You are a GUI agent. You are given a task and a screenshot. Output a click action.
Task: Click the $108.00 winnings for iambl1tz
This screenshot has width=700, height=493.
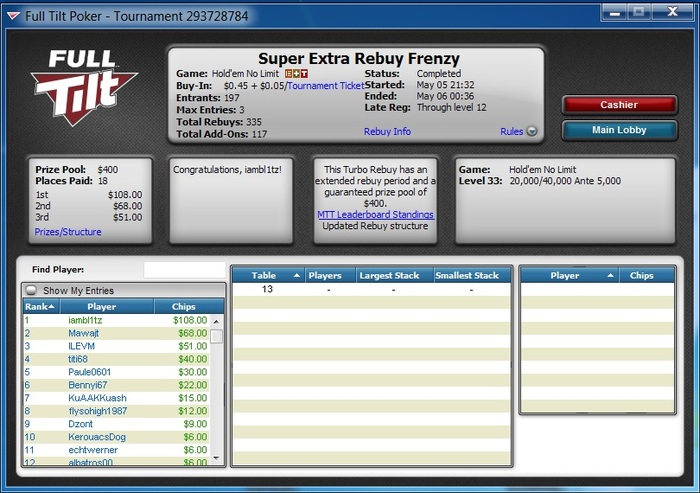click(190, 320)
